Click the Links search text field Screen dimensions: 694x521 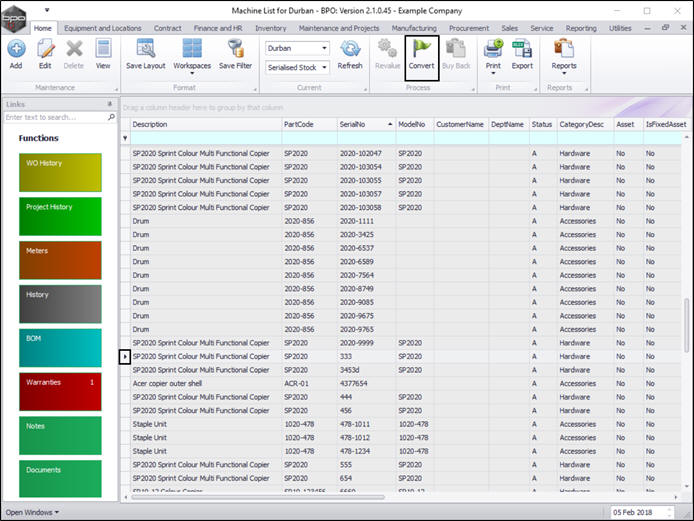(x=54, y=117)
